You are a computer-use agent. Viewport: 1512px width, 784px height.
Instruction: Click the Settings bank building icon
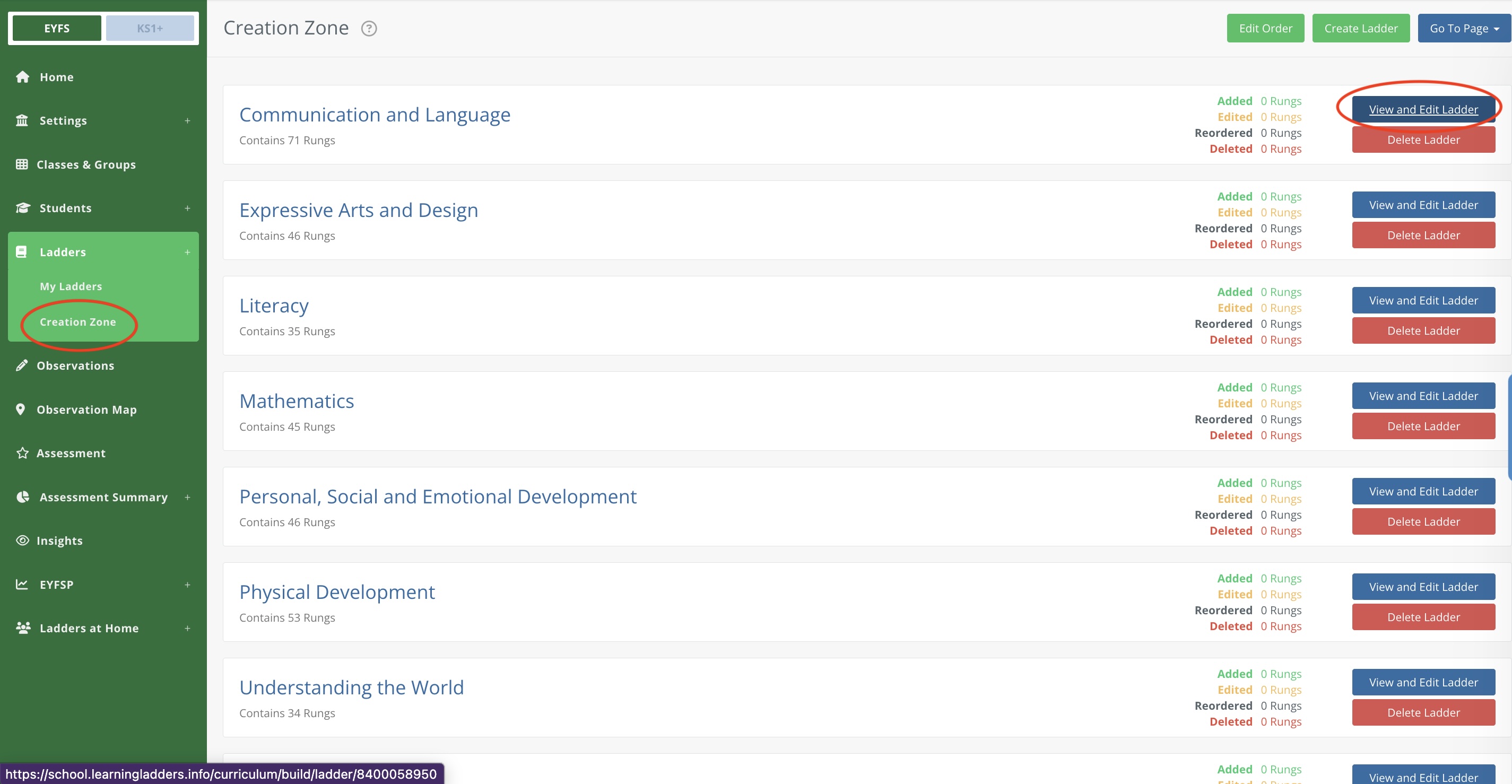(22, 120)
